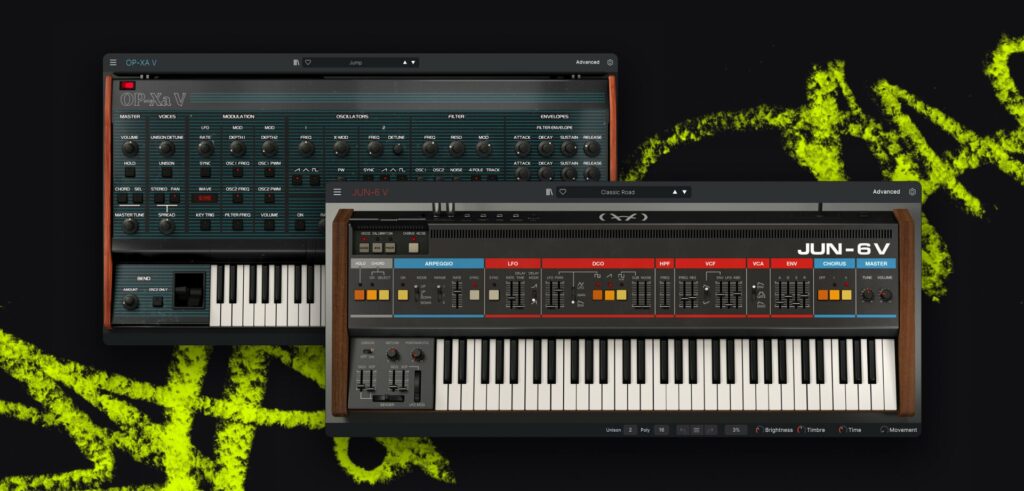Click the redo arrow in JUN-6 V footer
Screen dimensions: 1024x491
(711, 430)
